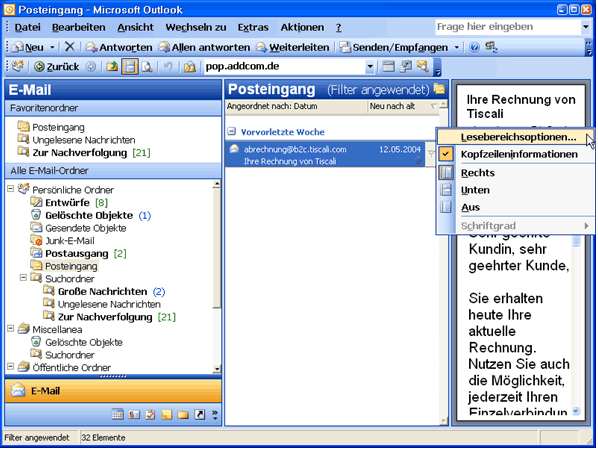
Task: Click the Folder List icon in navigation bar
Action: click(x=183, y=414)
